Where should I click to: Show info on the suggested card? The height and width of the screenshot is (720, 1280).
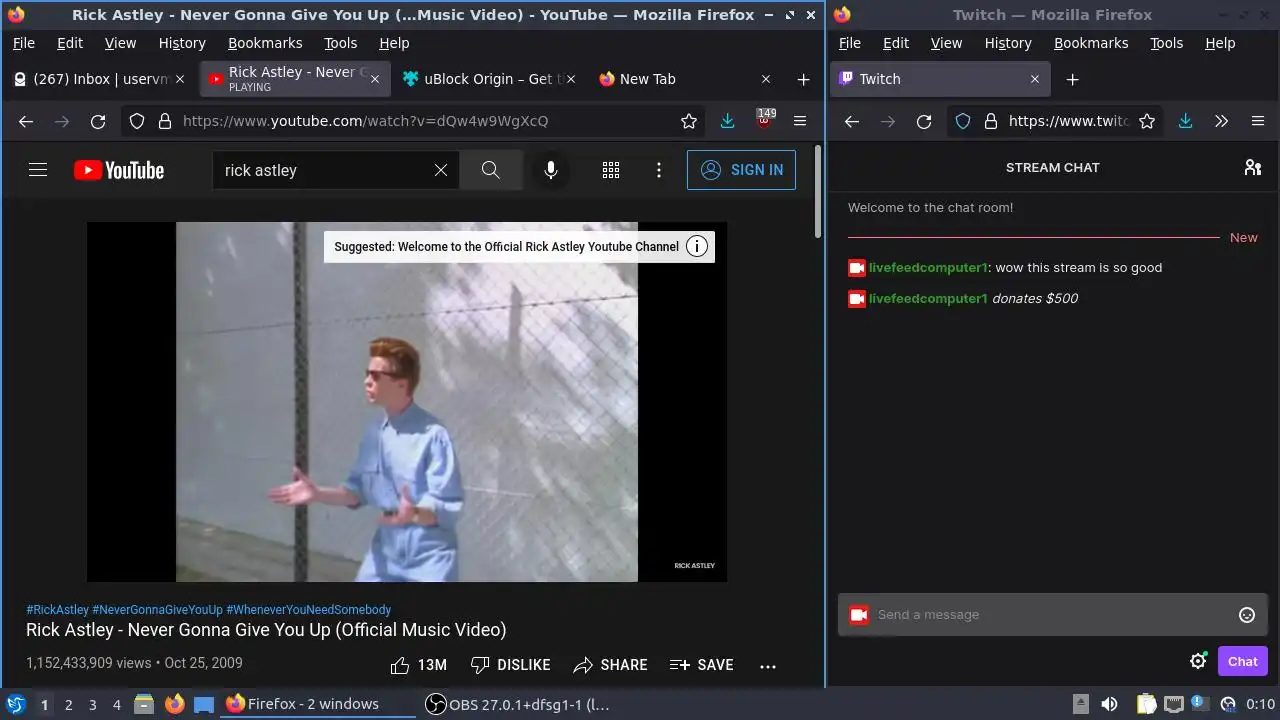coord(697,246)
